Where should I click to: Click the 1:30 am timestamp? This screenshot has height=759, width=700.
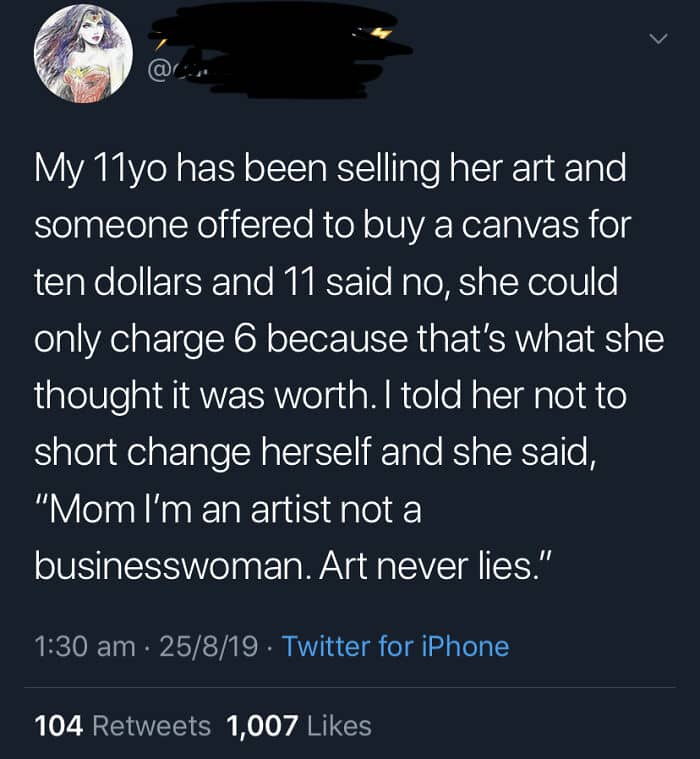coord(85,647)
